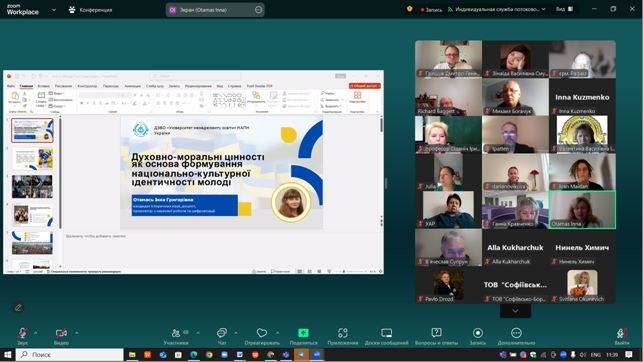
Task: Expand video options arrow next to Видео
Action: coord(77,332)
